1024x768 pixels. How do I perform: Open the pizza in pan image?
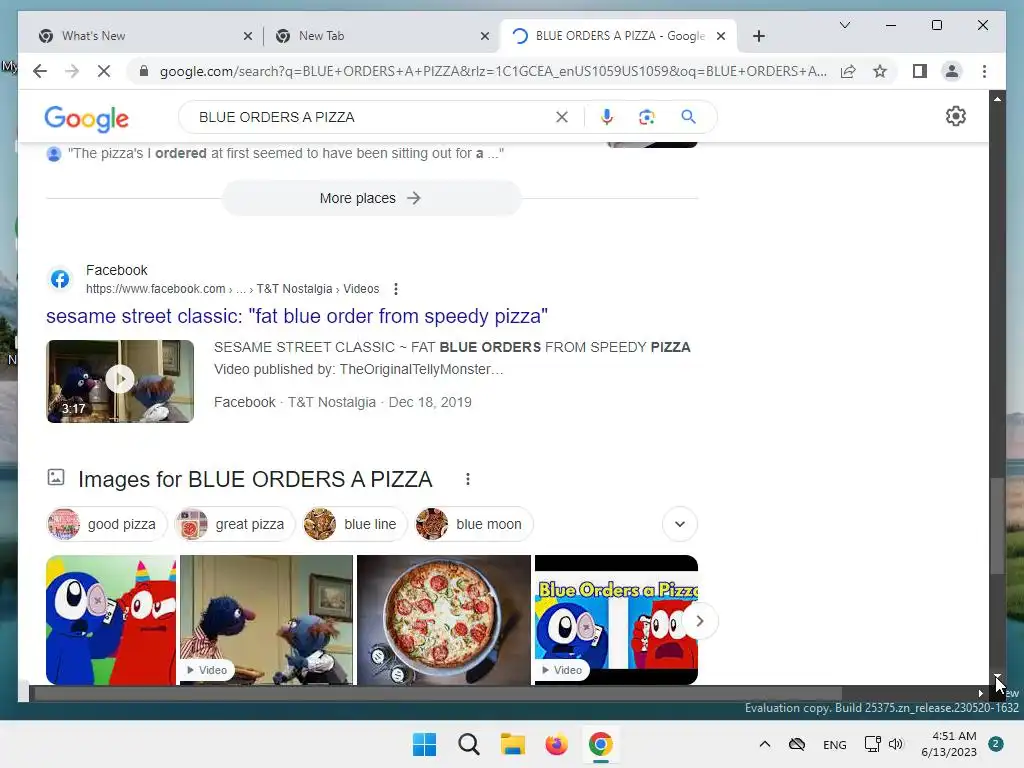pyautogui.click(x=444, y=620)
